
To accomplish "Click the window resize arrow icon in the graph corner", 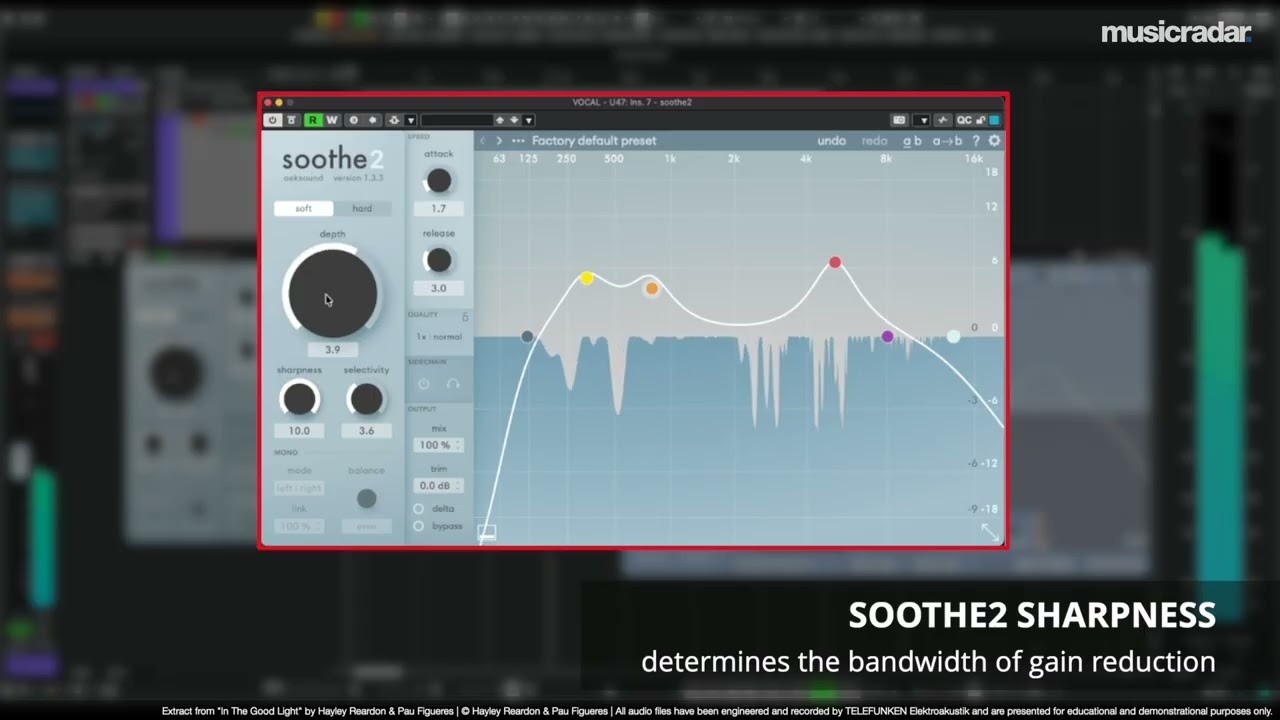I will pos(990,532).
